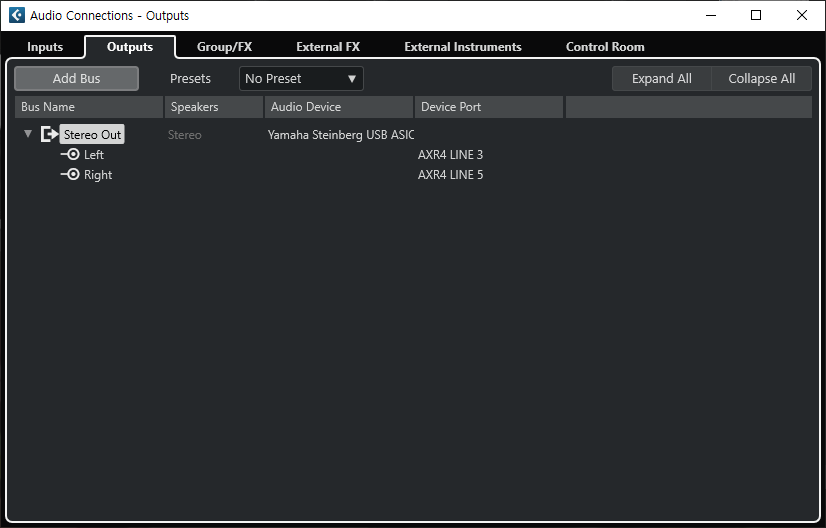This screenshot has height=528, width=826.
Task: Maximize the Audio Connections window
Action: [756, 15]
